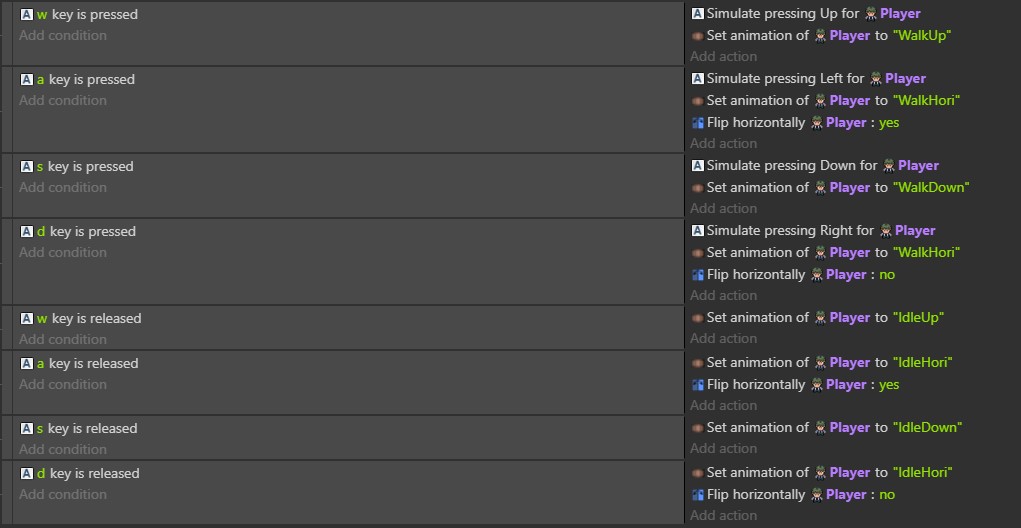Click purple Player object in 'Simulate pressing Left'

coord(905,79)
